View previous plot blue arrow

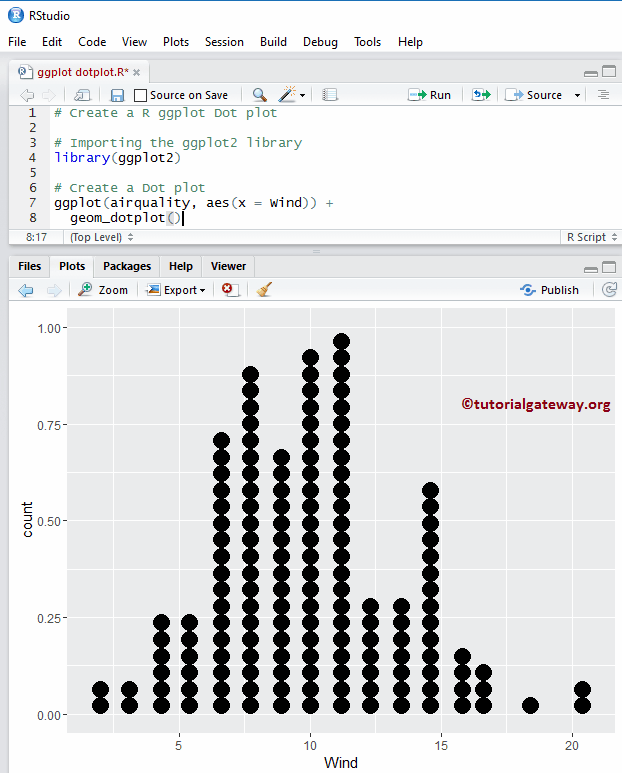[26, 290]
